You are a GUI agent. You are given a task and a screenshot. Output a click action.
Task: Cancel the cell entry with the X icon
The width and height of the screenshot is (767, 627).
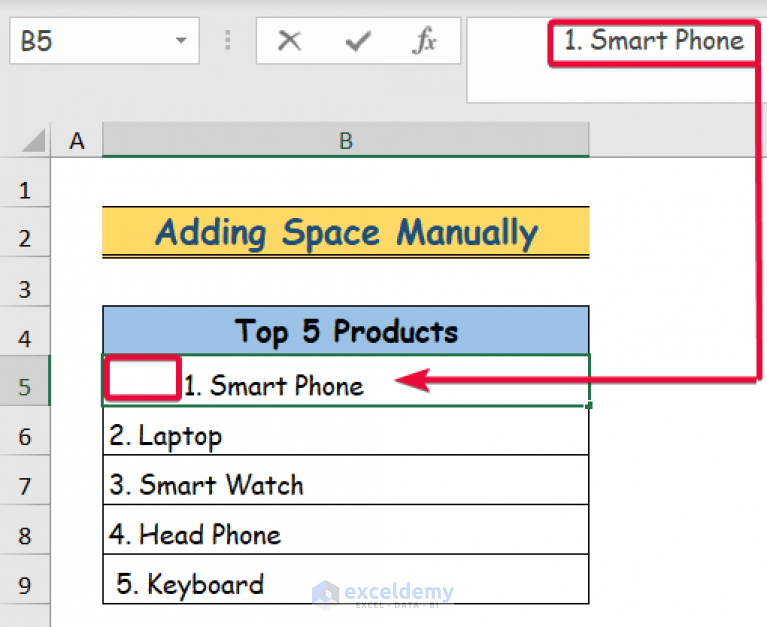tap(289, 41)
